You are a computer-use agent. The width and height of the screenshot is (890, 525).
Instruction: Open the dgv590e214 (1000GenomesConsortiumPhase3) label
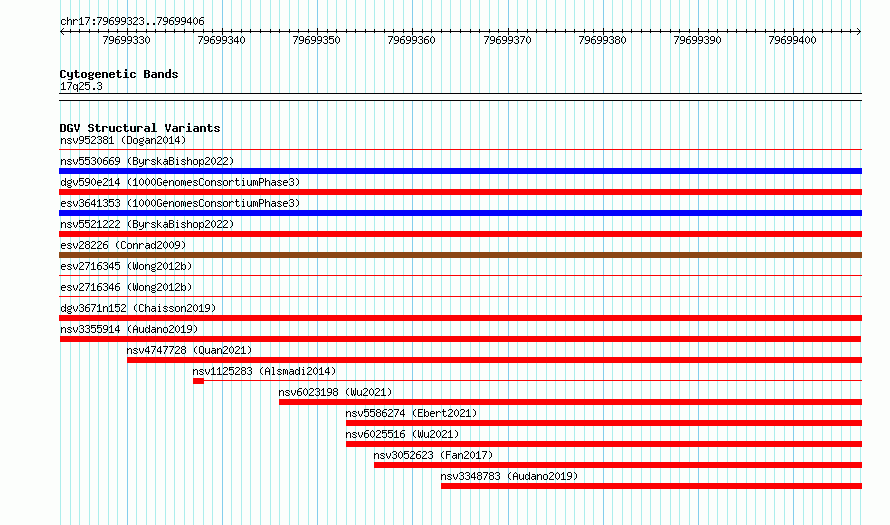(x=180, y=182)
